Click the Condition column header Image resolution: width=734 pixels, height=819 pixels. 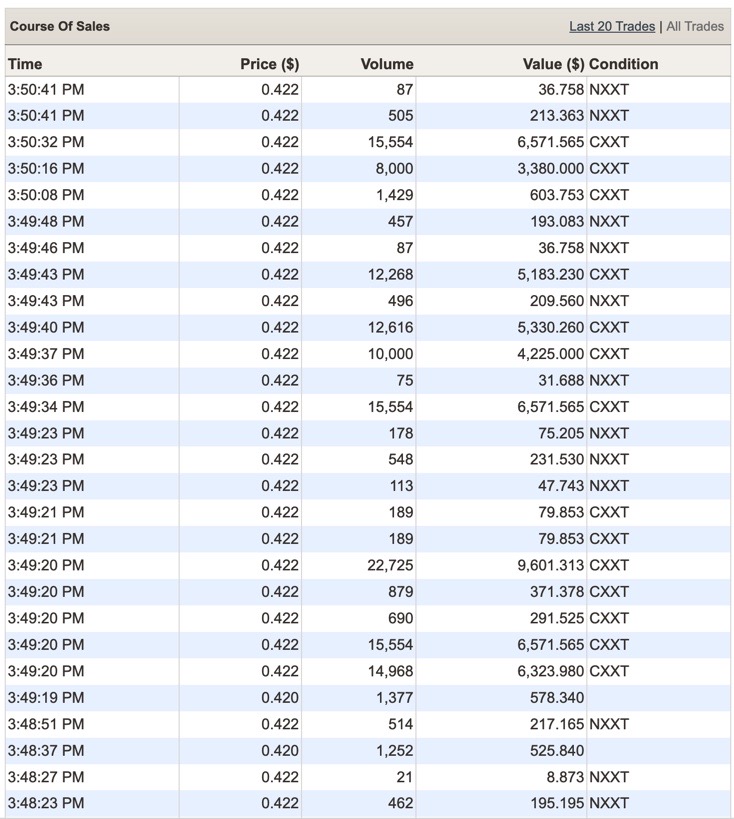tap(623, 64)
